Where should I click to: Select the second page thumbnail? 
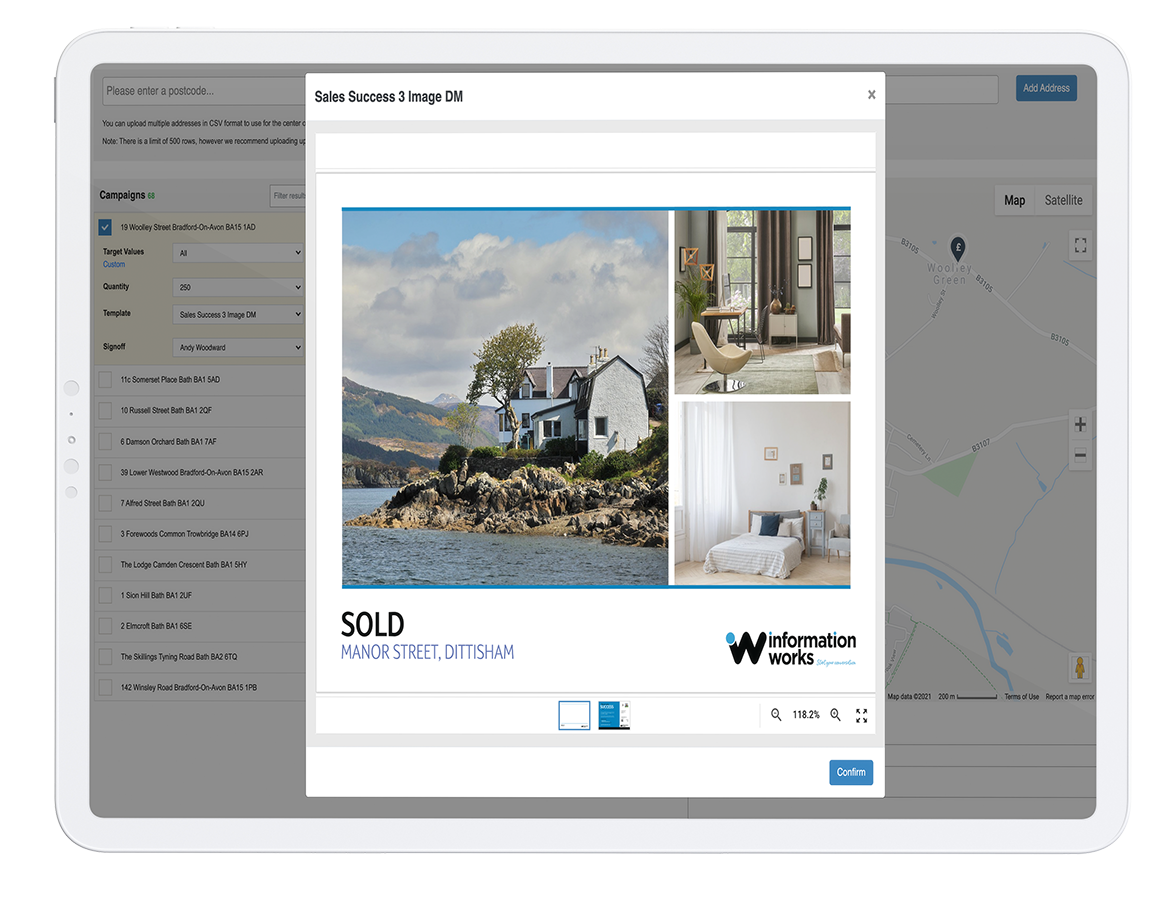(x=613, y=715)
